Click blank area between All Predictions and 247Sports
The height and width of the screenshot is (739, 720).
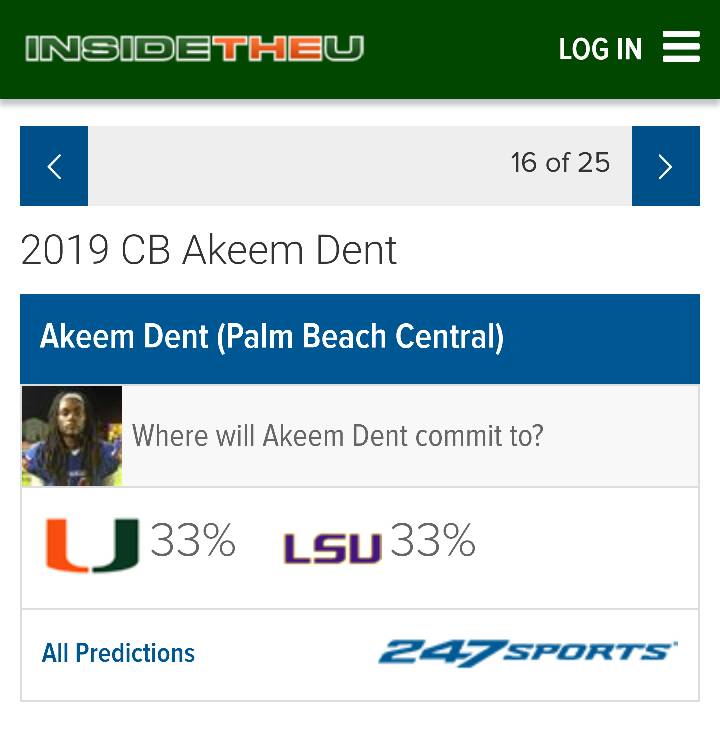pyautogui.click(x=285, y=654)
